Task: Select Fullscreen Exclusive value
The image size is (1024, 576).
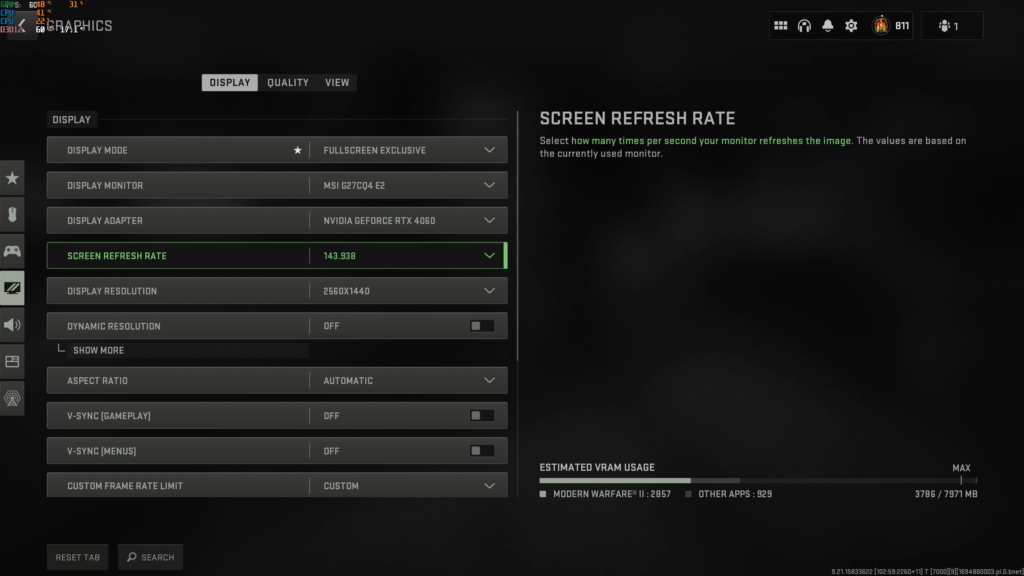Action: coord(374,150)
